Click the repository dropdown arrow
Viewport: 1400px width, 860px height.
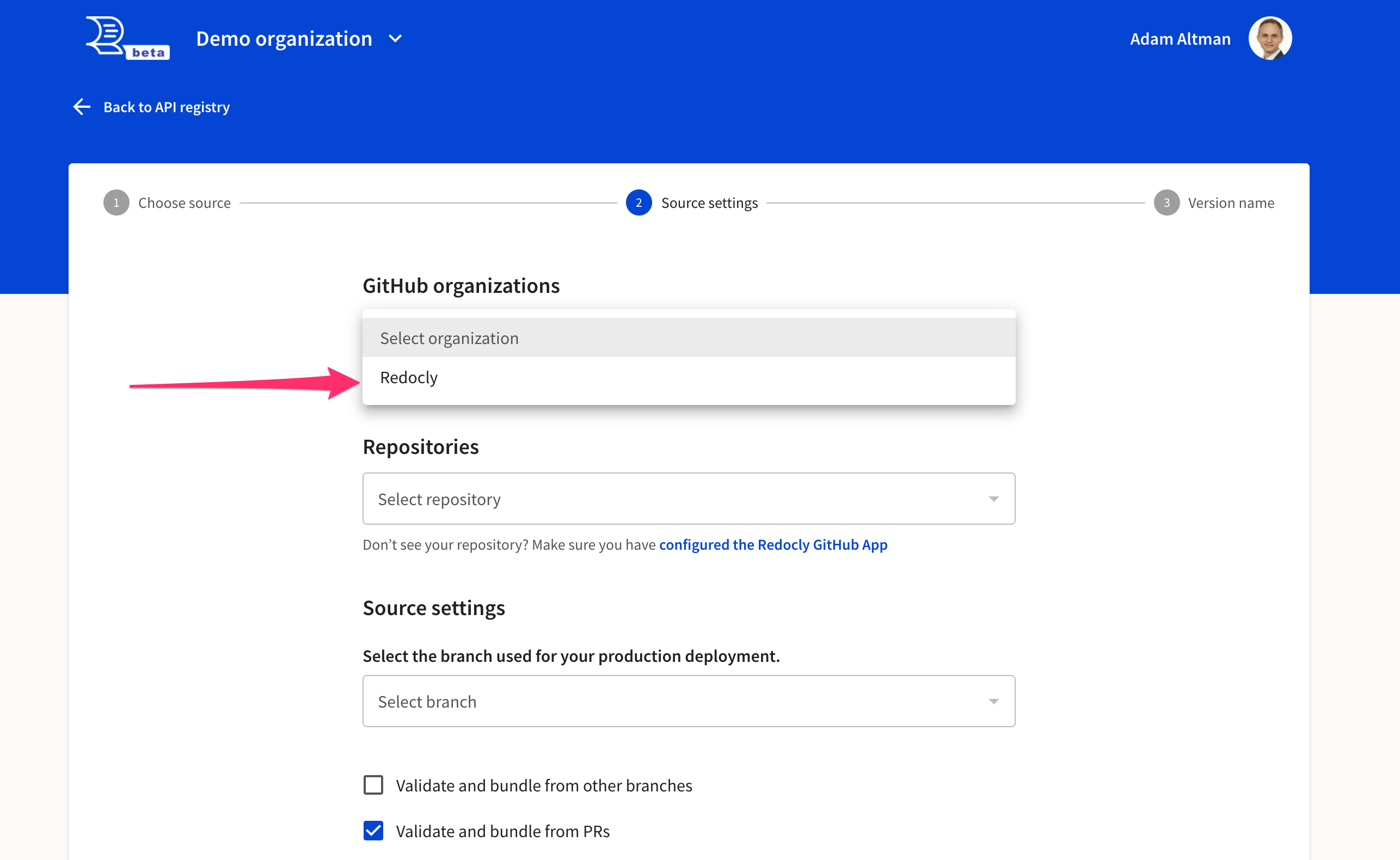click(993, 499)
